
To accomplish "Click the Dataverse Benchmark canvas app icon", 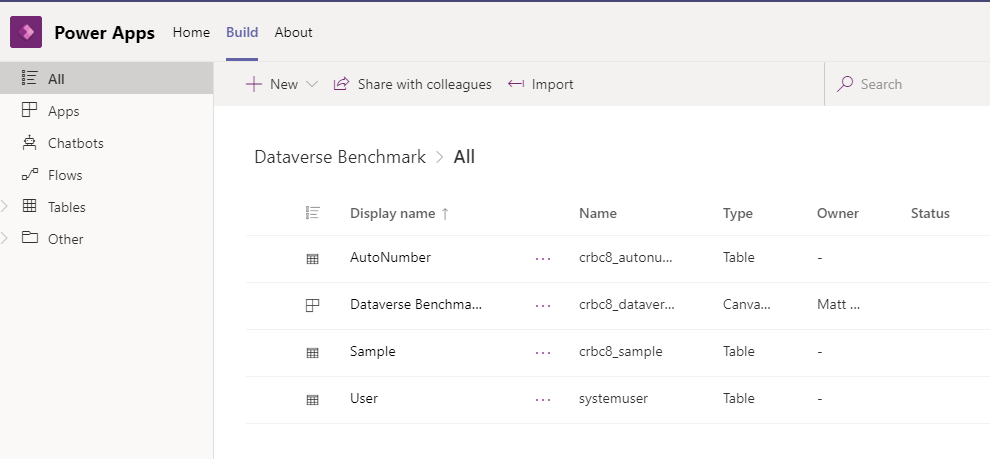I will tap(312, 305).
